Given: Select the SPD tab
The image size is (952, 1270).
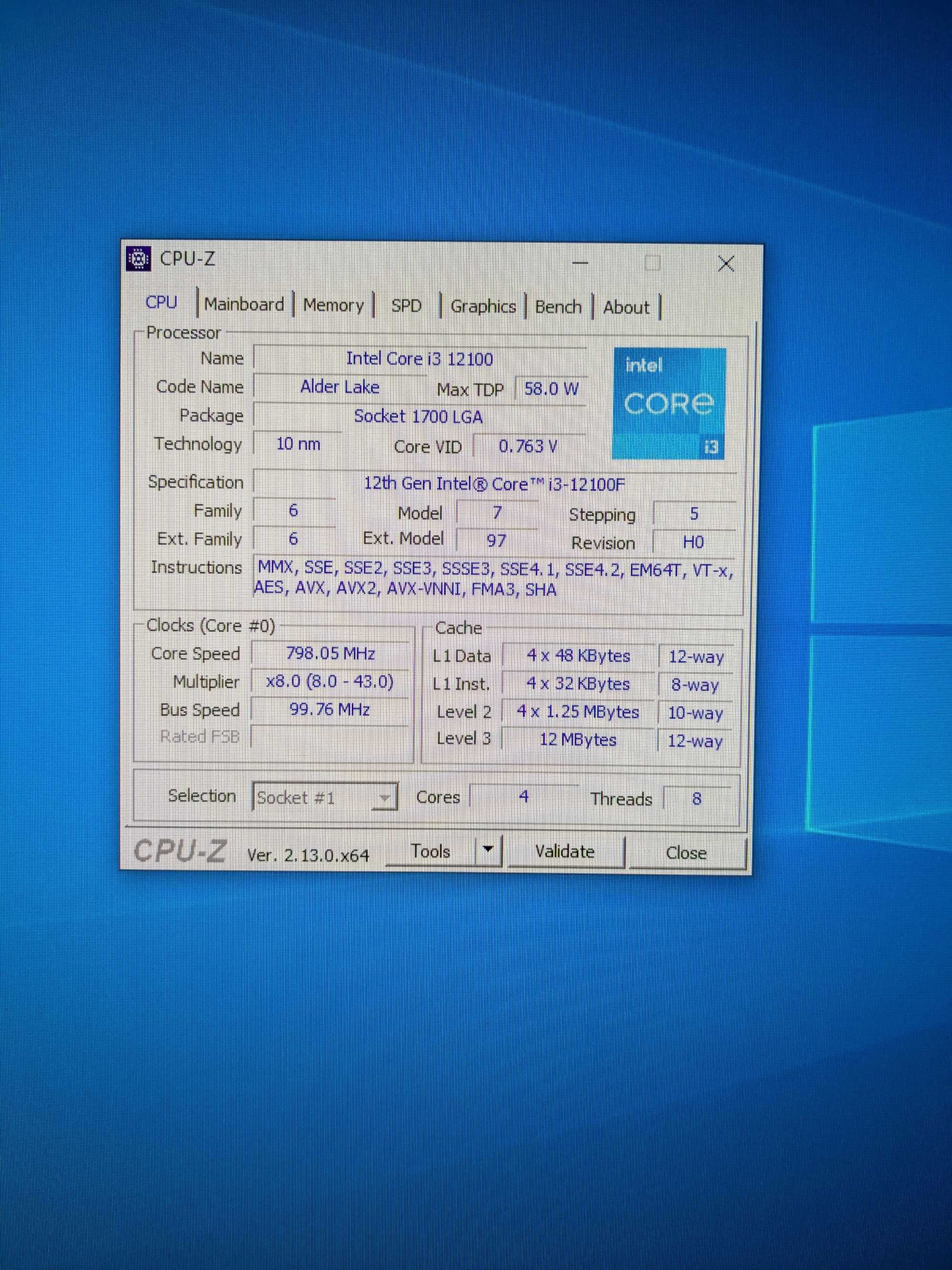Looking at the screenshot, I should [407, 305].
